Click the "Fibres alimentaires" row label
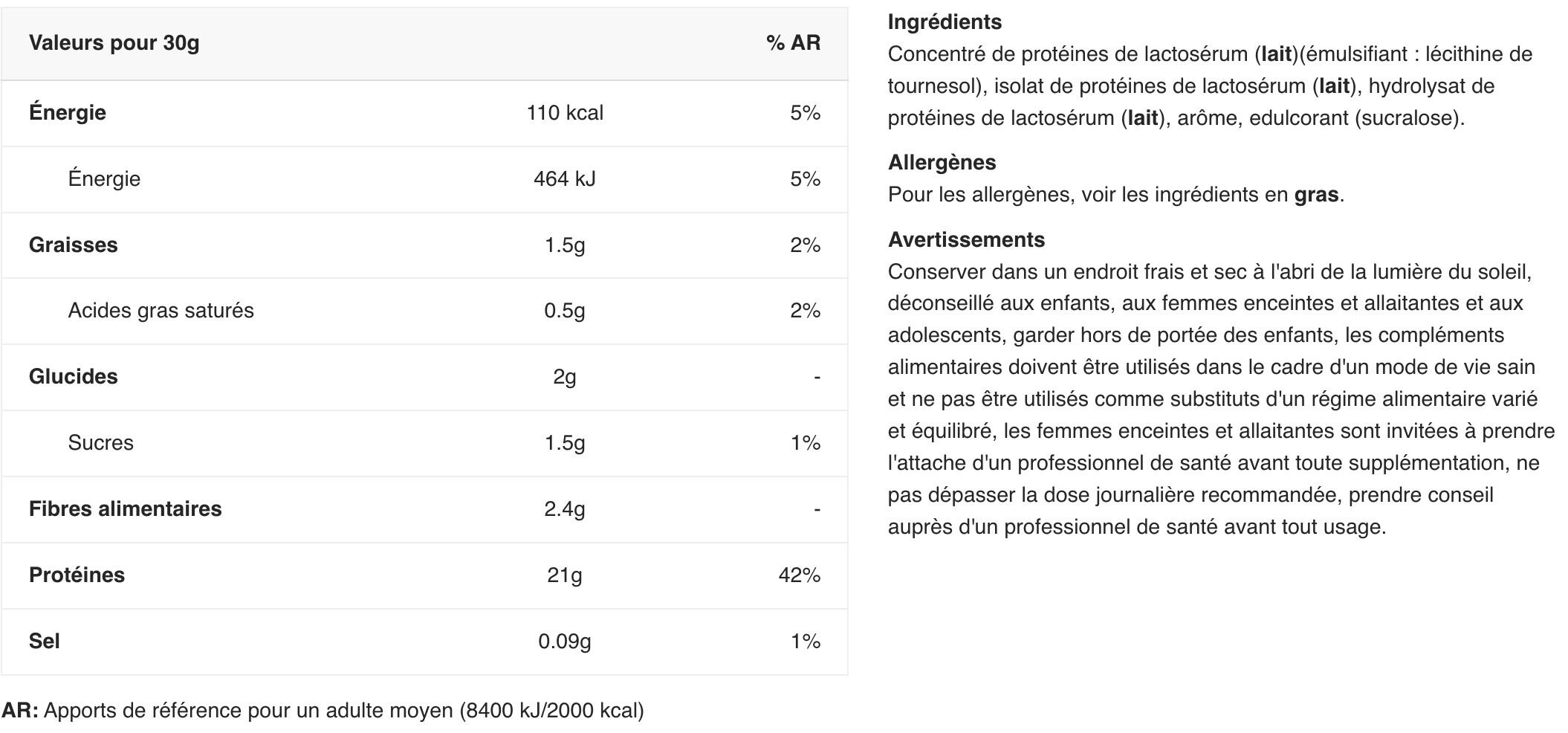The height and width of the screenshot is (733, 1568). [125, 509]
